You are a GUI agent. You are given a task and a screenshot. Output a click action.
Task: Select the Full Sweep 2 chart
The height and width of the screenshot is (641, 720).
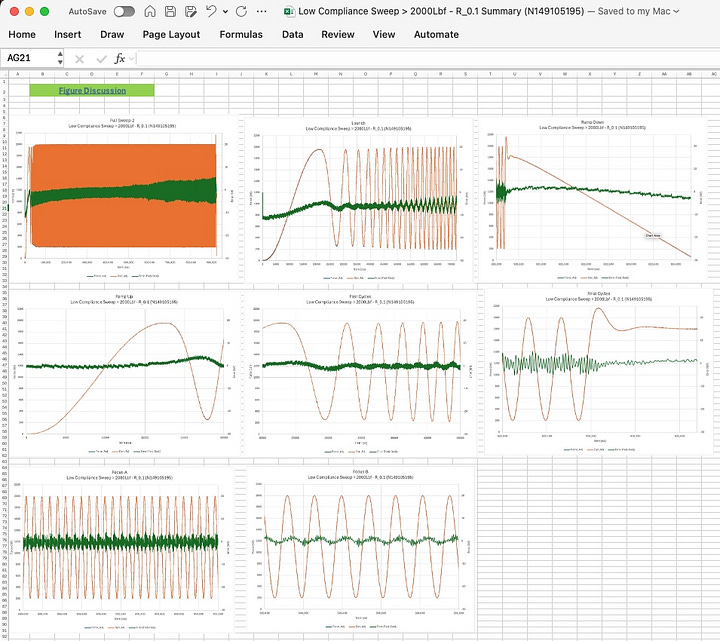click(124, 198)
